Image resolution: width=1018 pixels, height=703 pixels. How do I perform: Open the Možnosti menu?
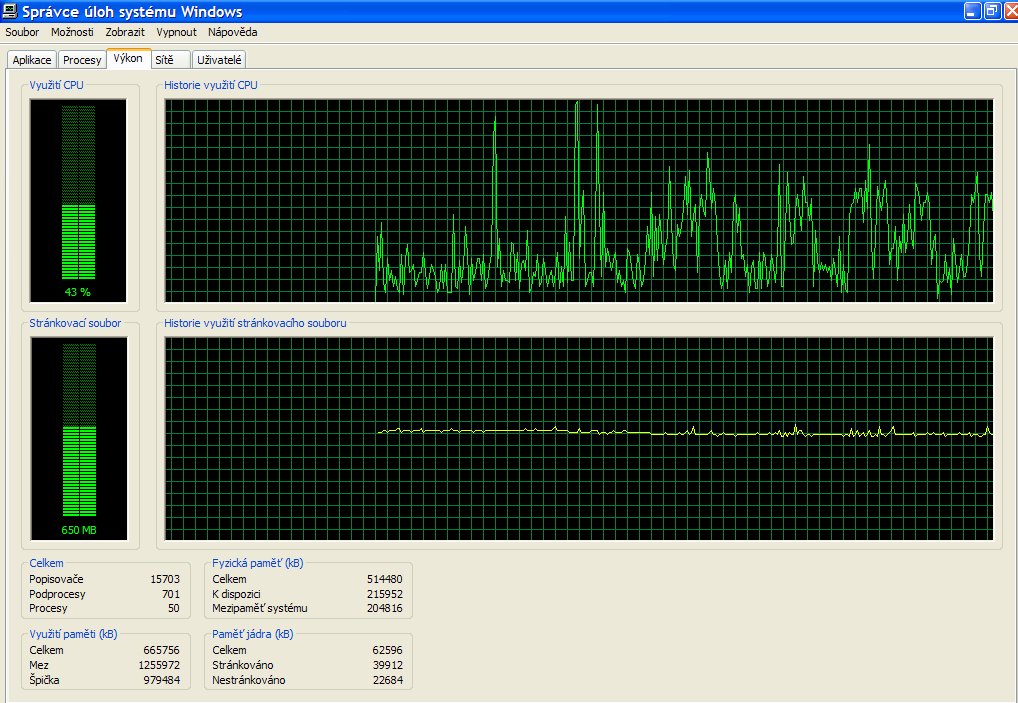[72, 32]
